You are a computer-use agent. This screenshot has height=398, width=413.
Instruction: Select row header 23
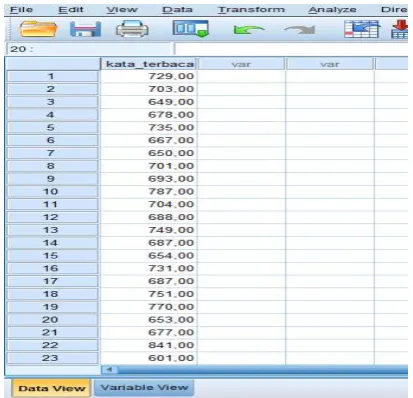52,358
